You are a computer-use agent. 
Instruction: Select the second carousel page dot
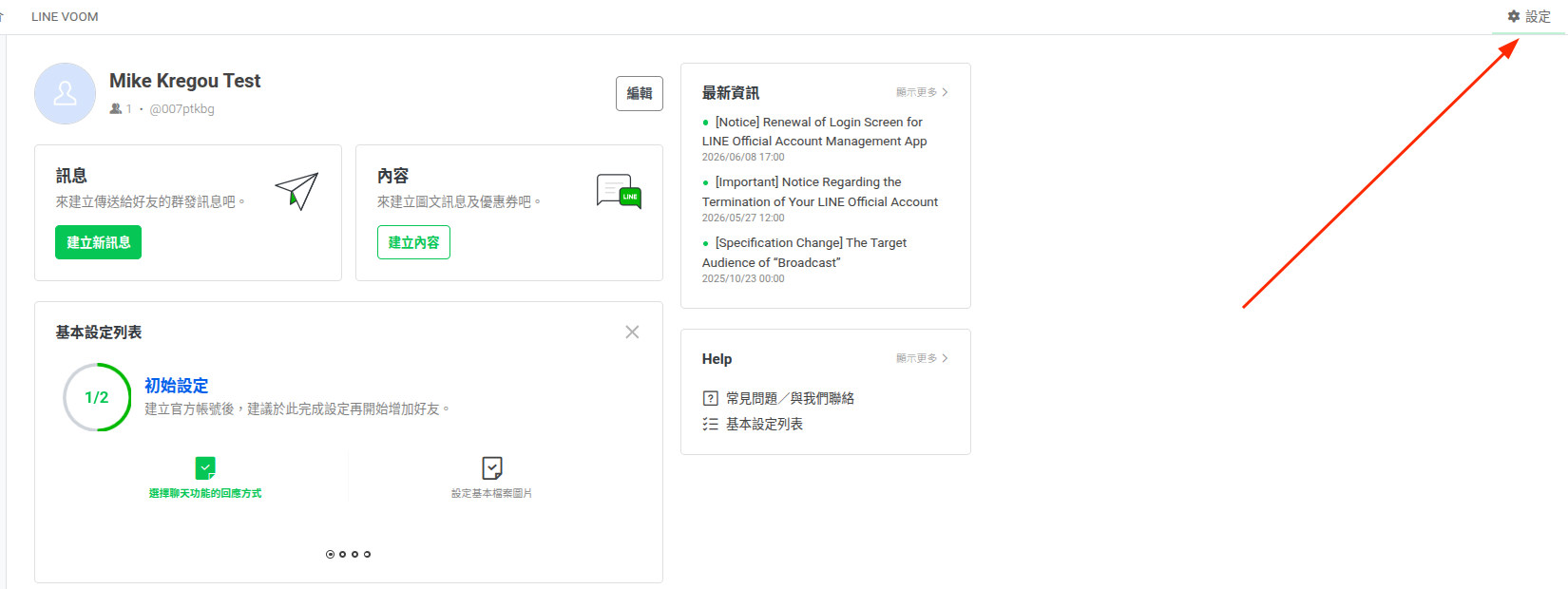click(x=342, y=554)
